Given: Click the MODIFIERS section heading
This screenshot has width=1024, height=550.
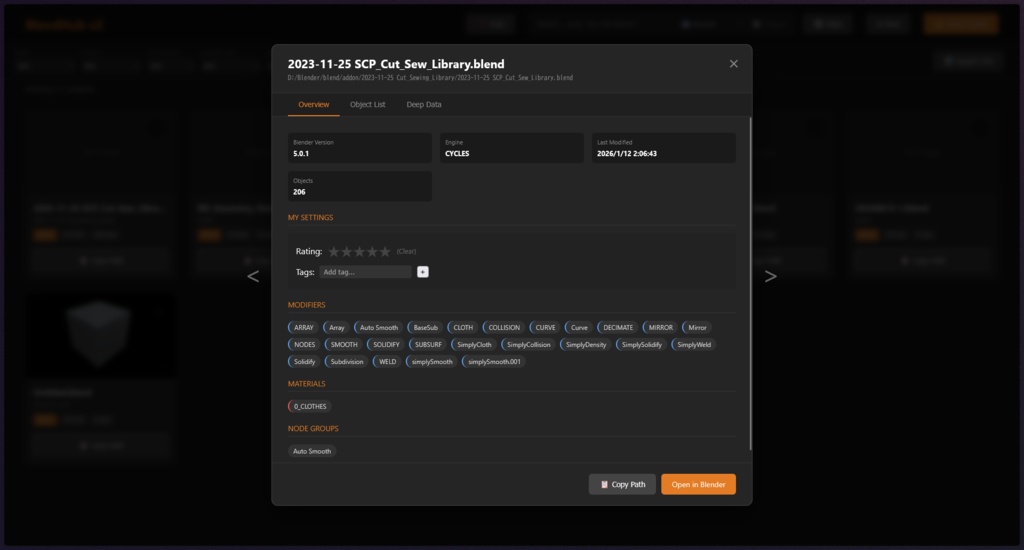Looking at the screenshot, I should point(306,305).
